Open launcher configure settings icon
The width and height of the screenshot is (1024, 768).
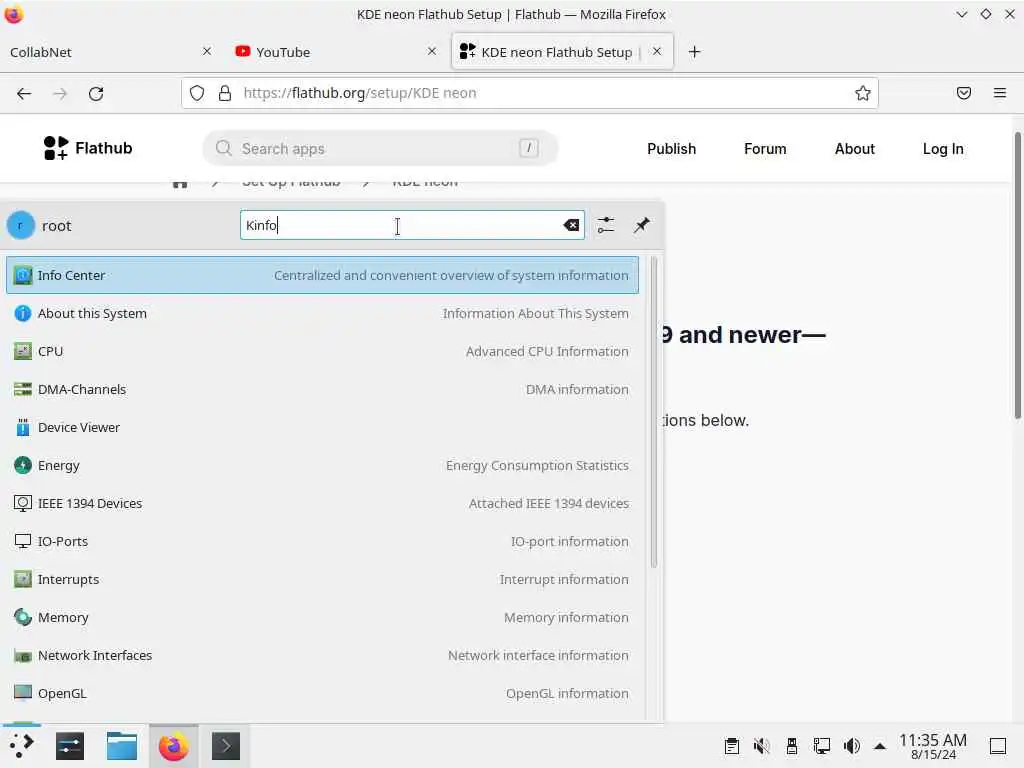pos(605,225)
